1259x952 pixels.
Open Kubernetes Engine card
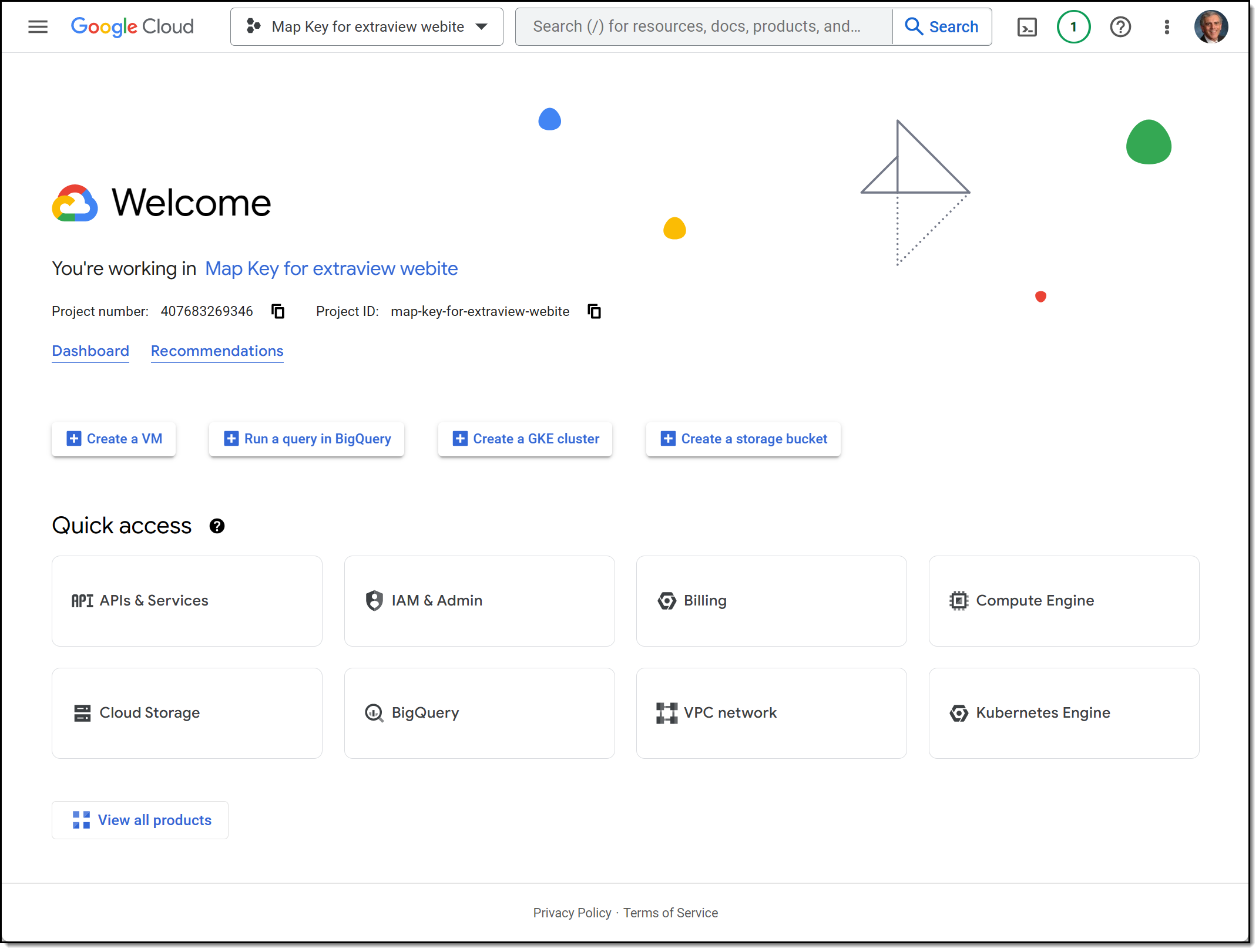click(x=1064, y=713)
